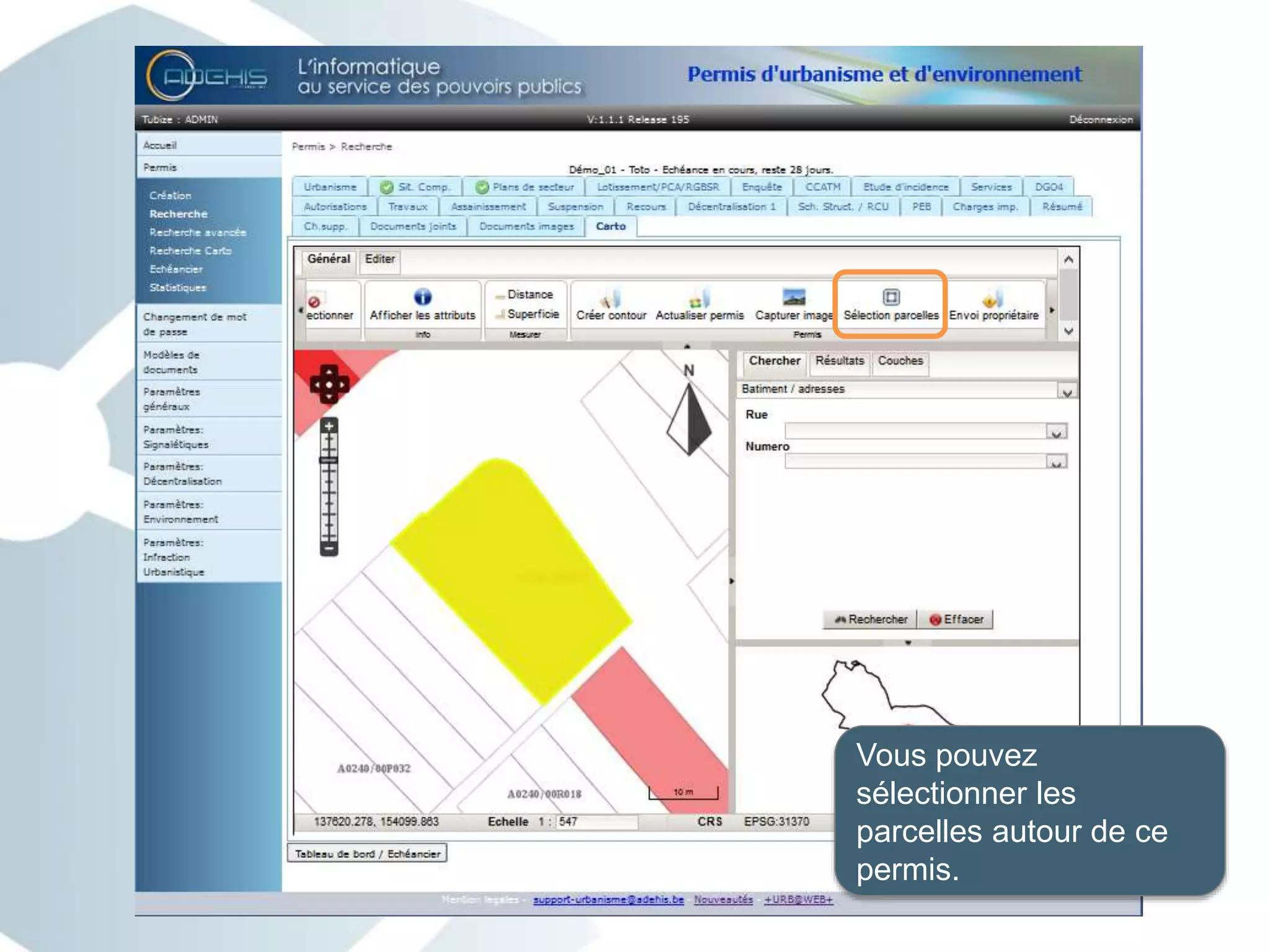
Task: Click the zoom out minus button on map
Action: [x=329, y=548]
